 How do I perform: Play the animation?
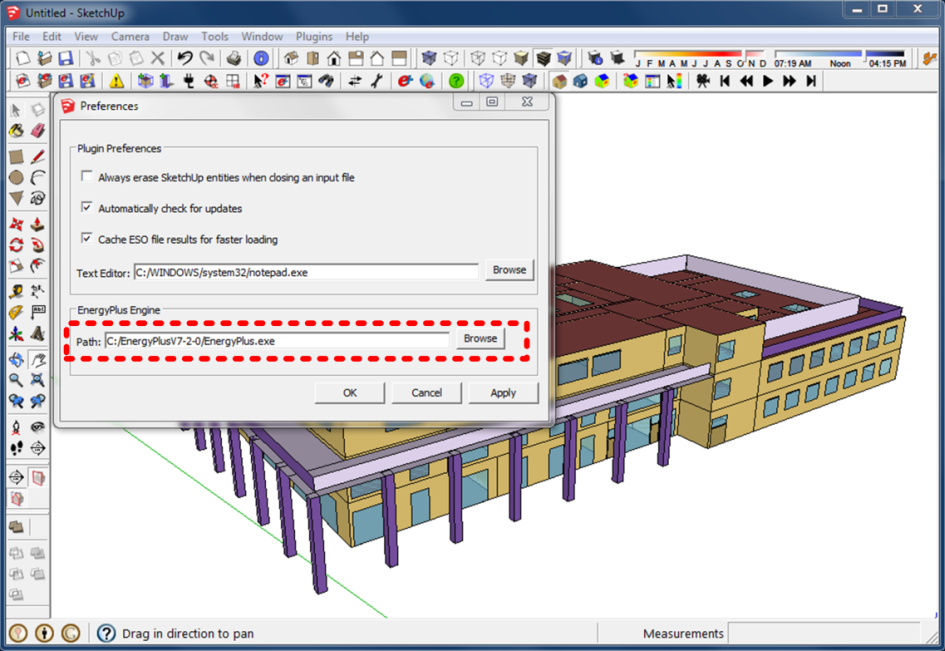pos(768,81)
